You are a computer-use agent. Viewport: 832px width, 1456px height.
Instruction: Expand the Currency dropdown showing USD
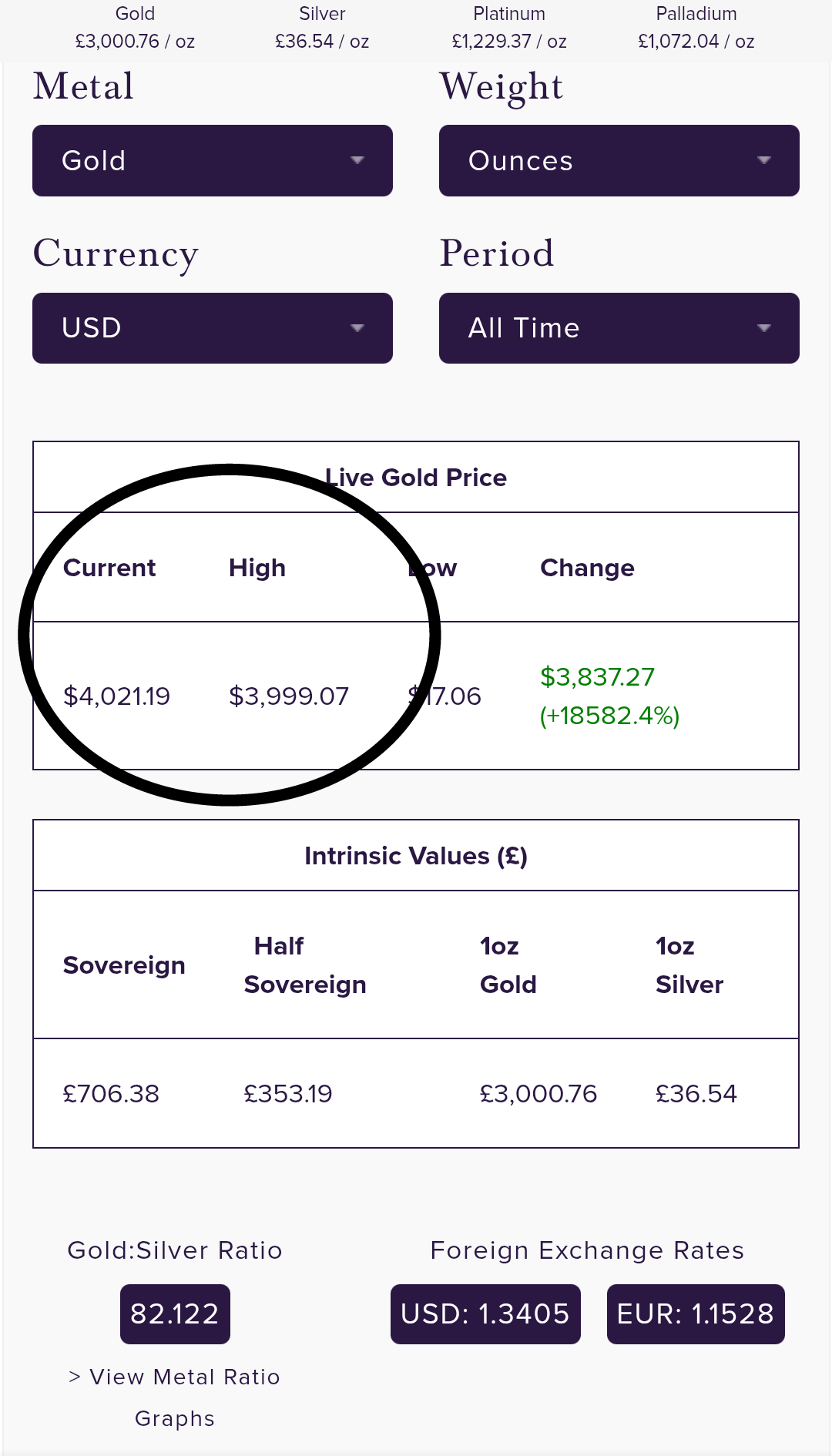pyautogui.click(x=212, y=327)
